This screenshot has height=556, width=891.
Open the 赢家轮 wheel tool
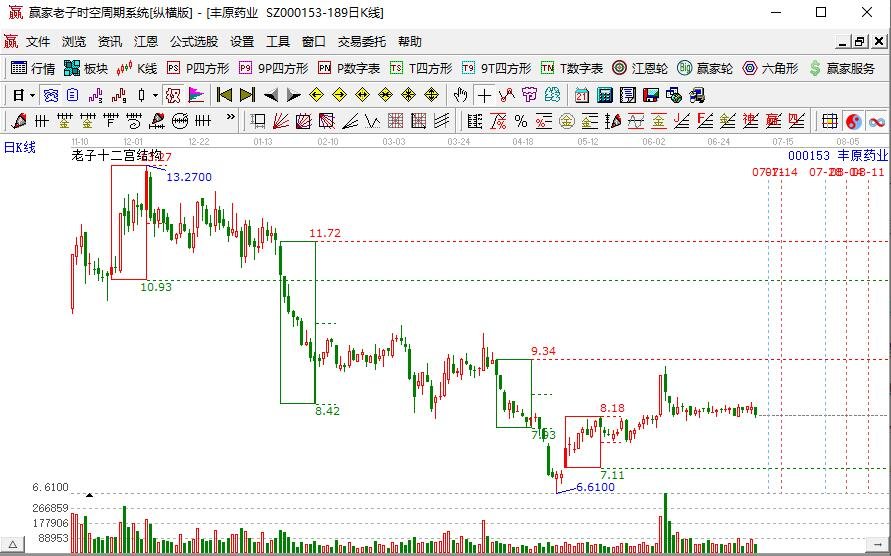point(705,68)
